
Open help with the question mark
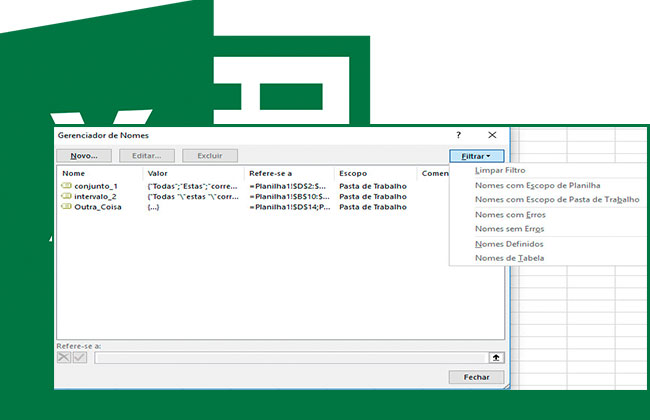(458, 135)
